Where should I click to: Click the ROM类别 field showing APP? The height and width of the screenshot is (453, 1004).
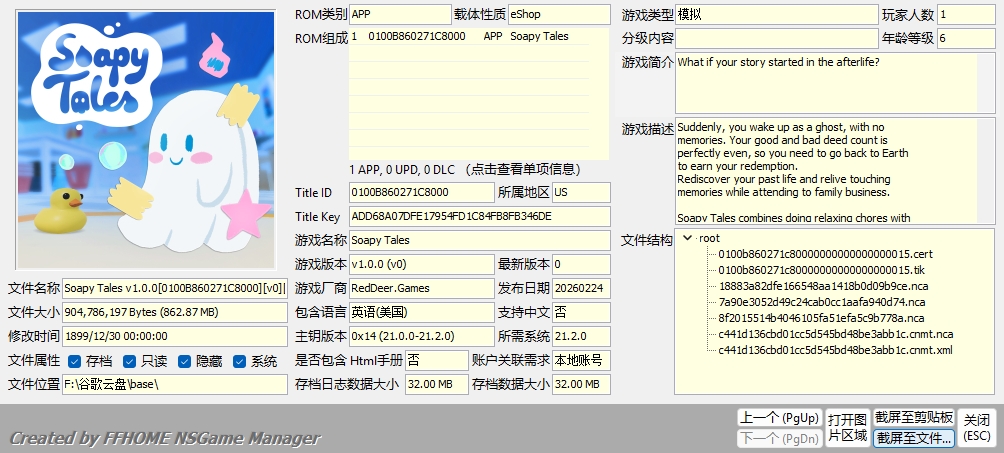coord(400,14)
